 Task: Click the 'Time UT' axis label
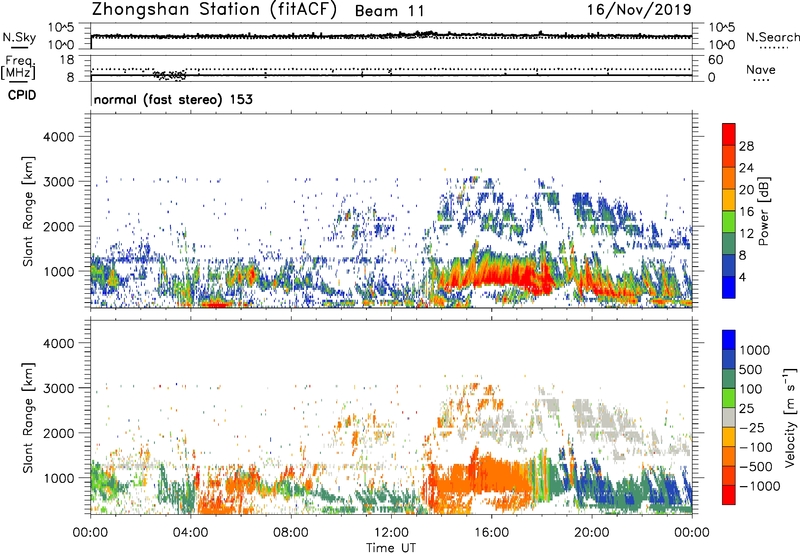[391, 547]
